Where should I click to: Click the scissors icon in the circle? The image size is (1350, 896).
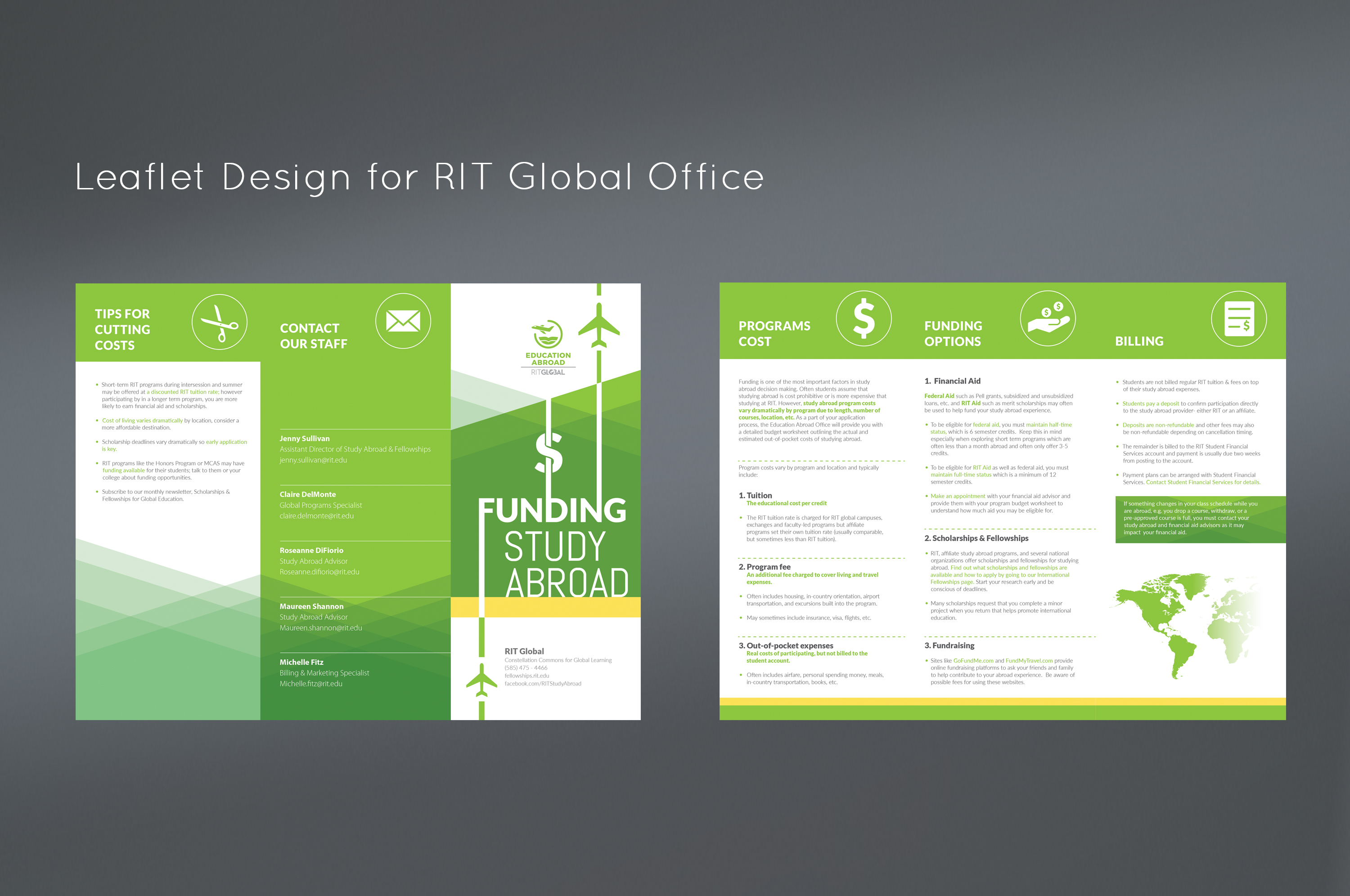click(x=220, y=323)
